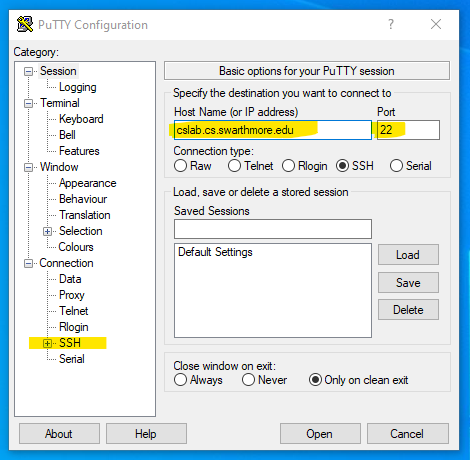Open the Telnet category in the tree
Image resolution: width=470 pixels, height=460 pixels.
click(x=74, y=311)
